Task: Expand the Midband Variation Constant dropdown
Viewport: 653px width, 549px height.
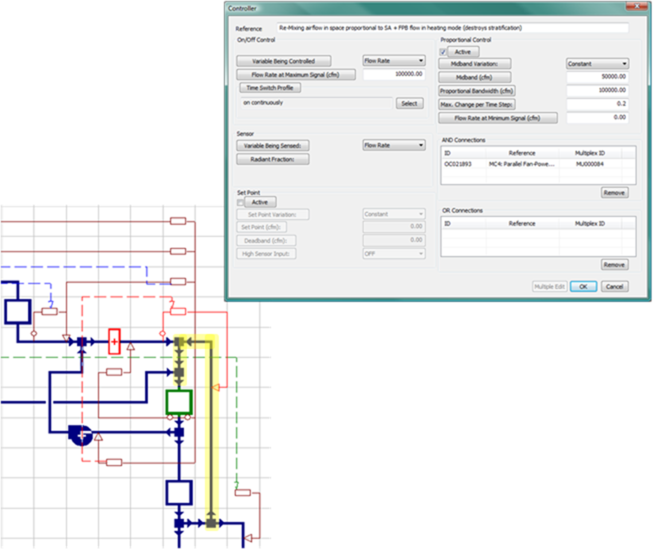Action: coord(597,62)
